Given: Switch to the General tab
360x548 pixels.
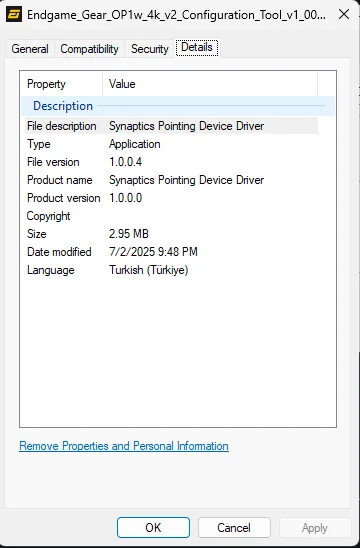Looking at the screenshot, I should [30, 49].
